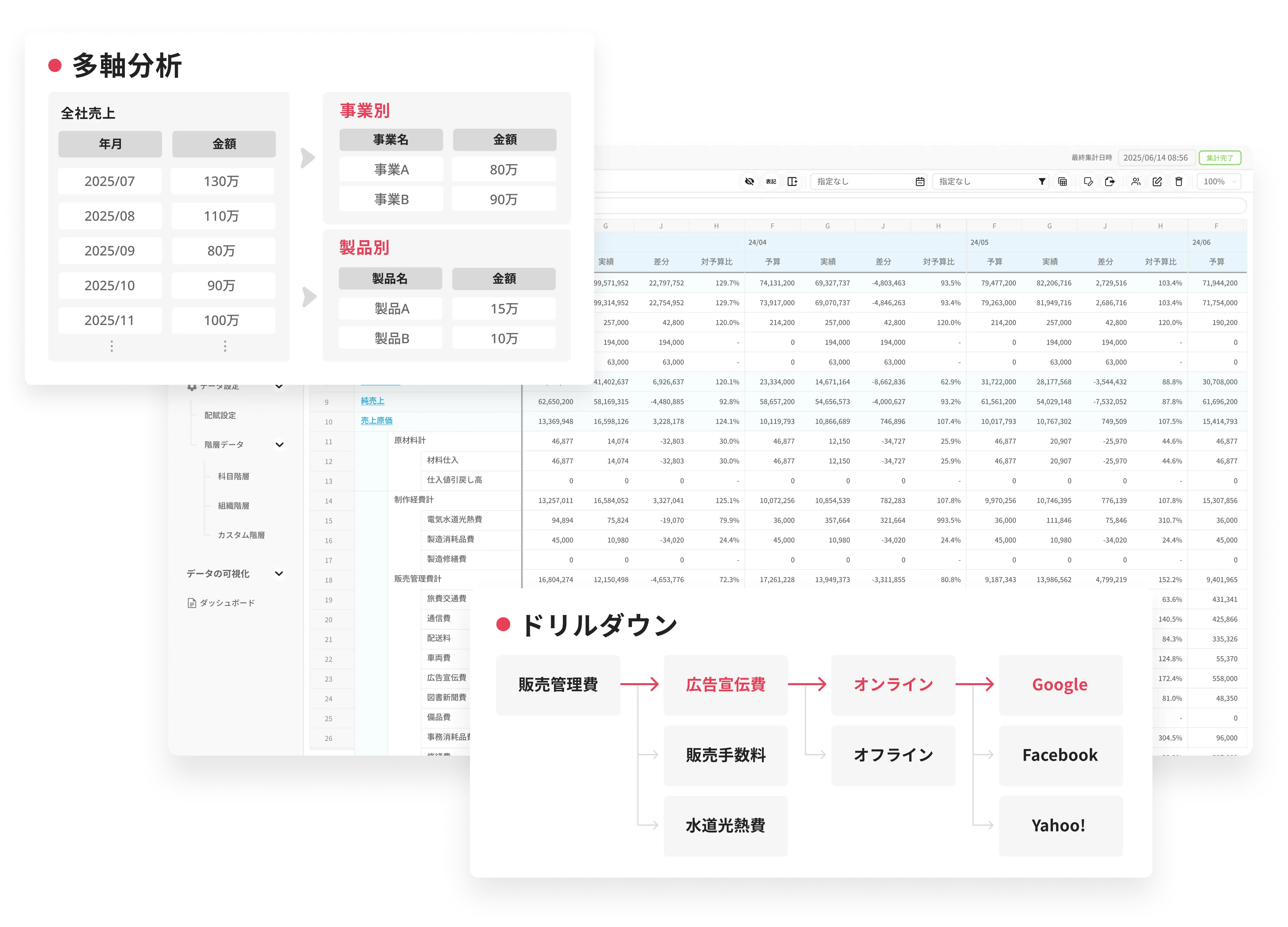Screen dimensions: 1288x927
Task: Click the column layout icon in the toolbar
Action: click(x=793, y=182)
